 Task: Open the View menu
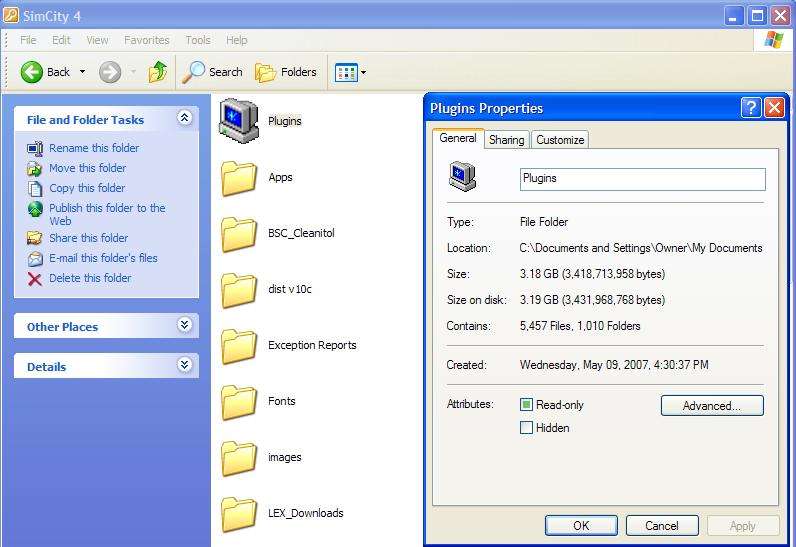click(97, 40)
